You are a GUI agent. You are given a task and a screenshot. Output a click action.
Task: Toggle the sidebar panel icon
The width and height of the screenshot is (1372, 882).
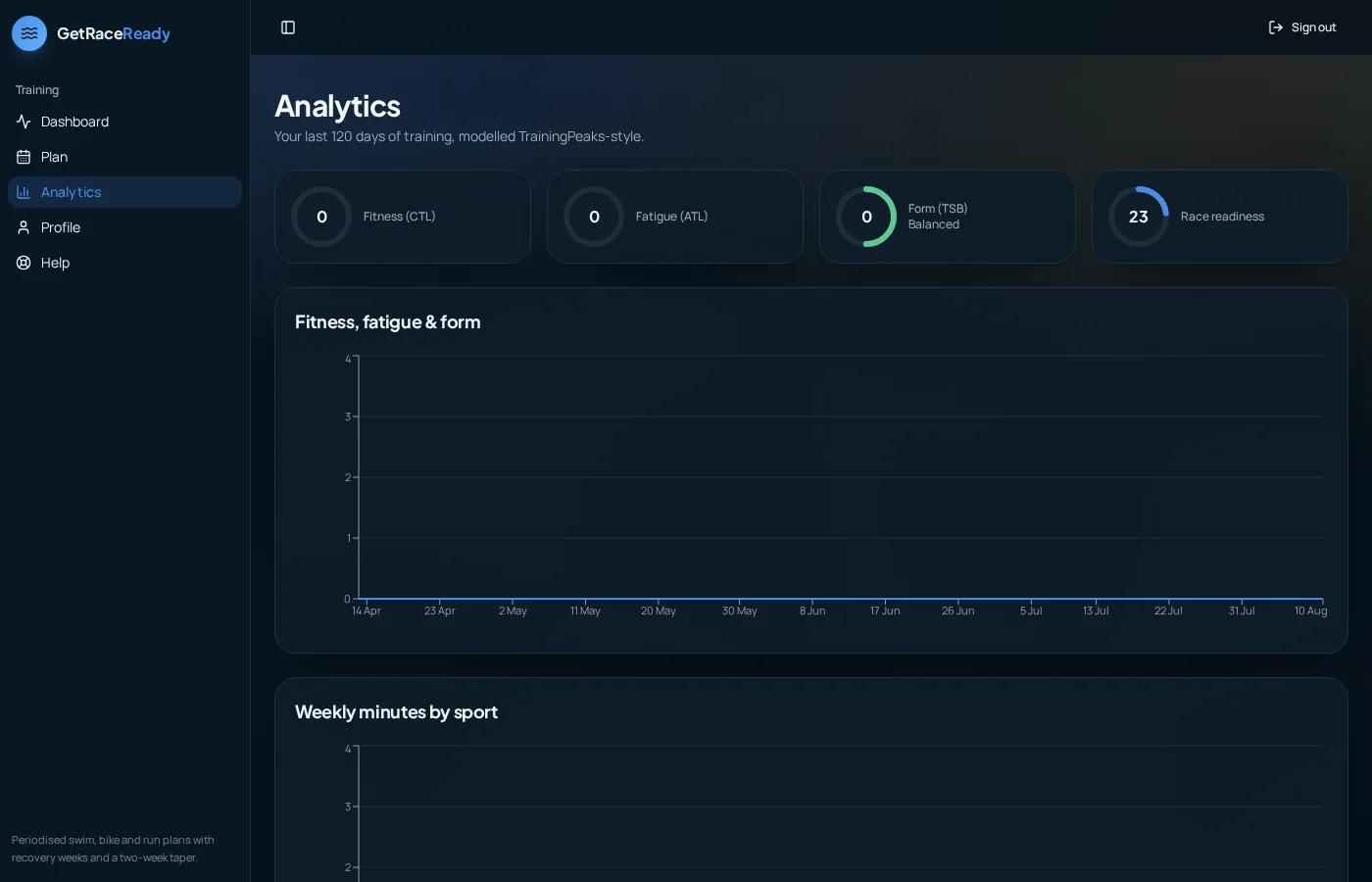tap(288, 27)
